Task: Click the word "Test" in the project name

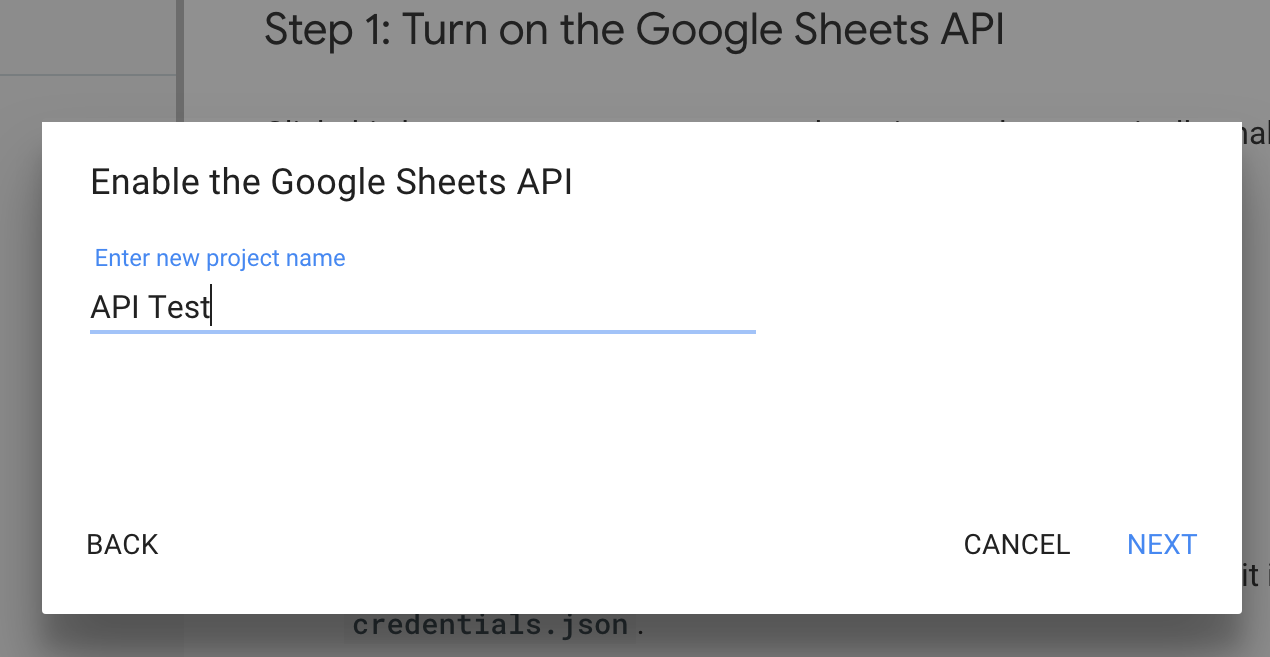Action: pos(180,306)
